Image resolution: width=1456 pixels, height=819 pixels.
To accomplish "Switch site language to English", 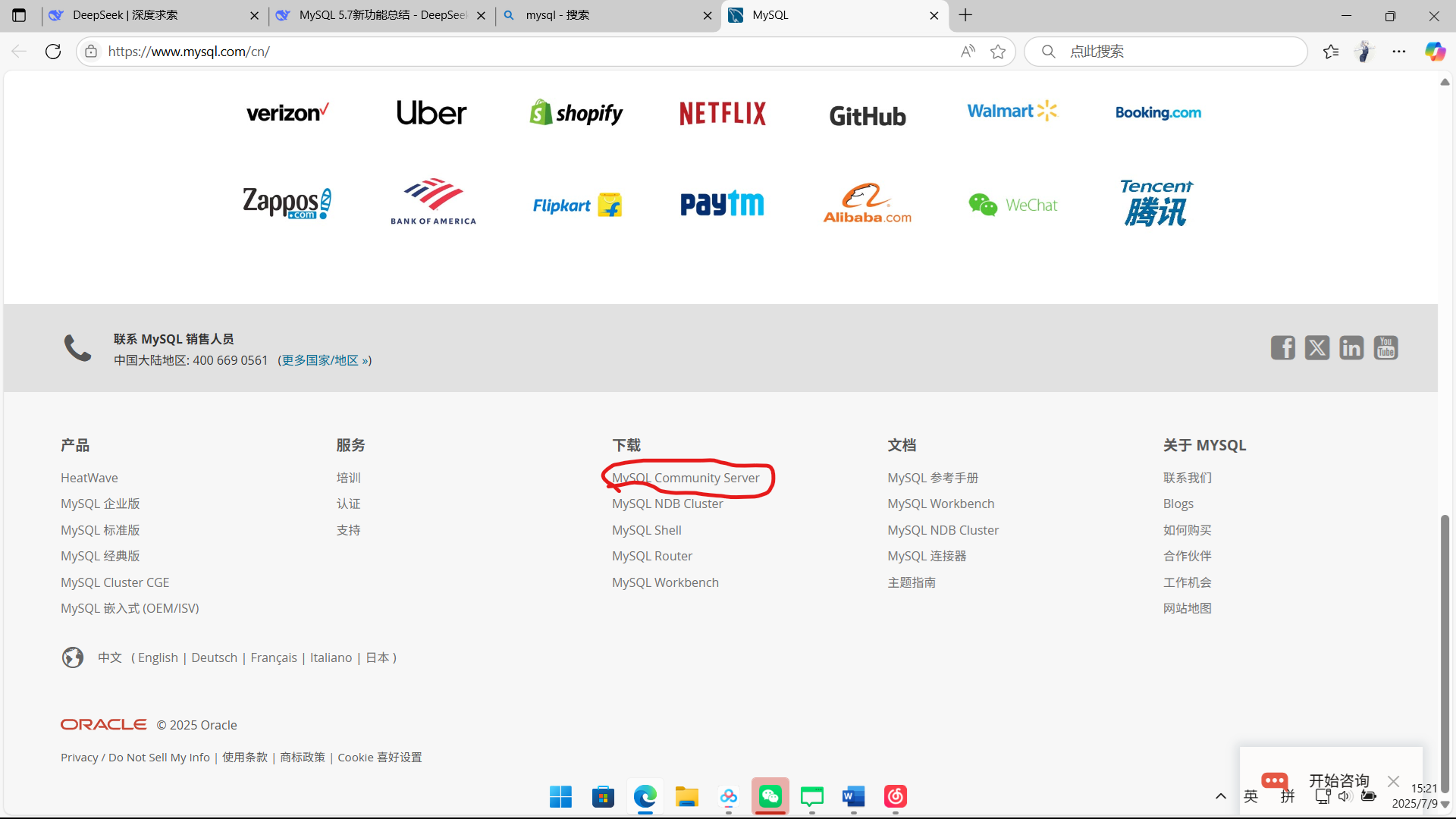I will click(158, 657).
